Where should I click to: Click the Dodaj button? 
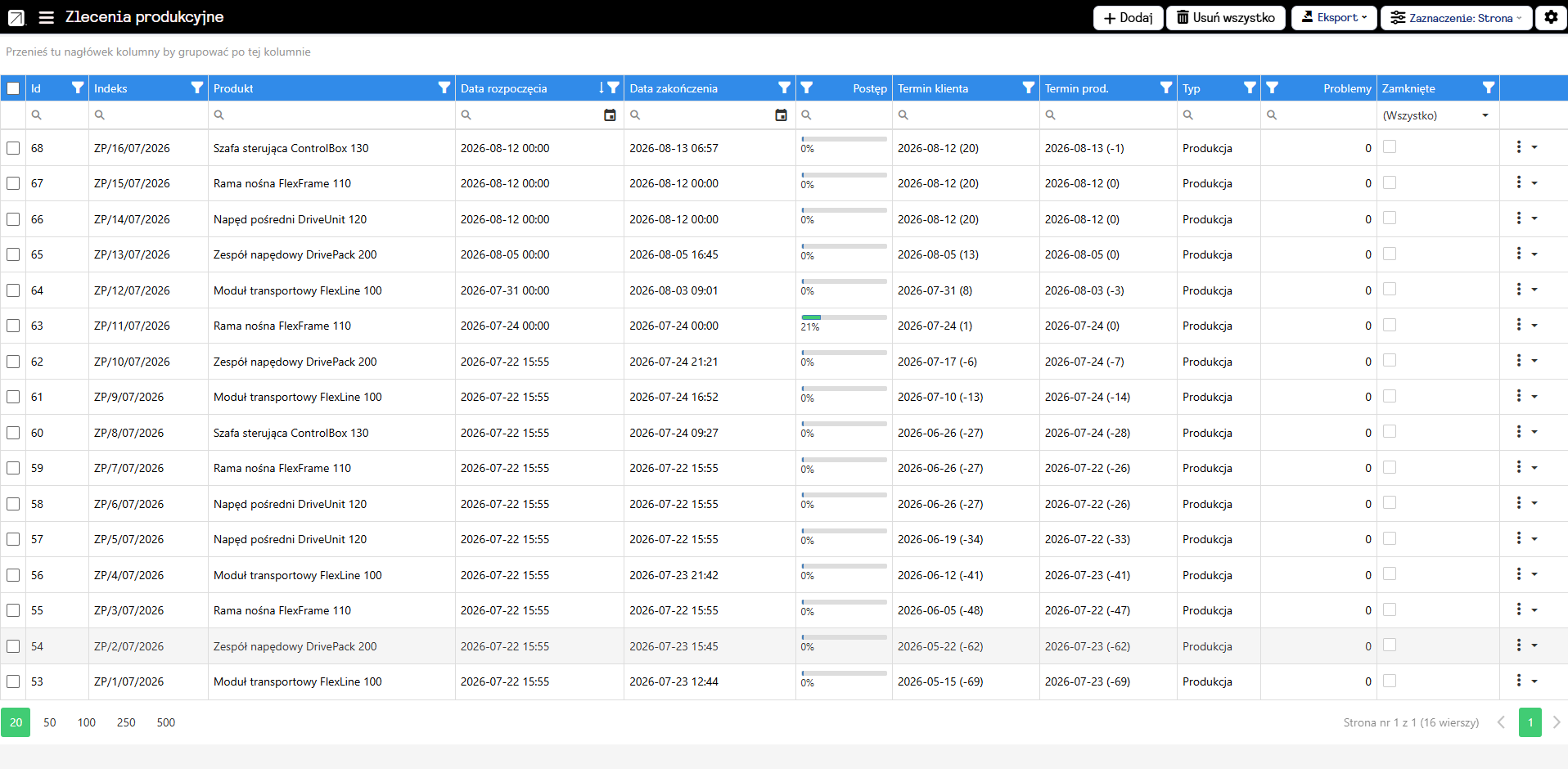1128,17
